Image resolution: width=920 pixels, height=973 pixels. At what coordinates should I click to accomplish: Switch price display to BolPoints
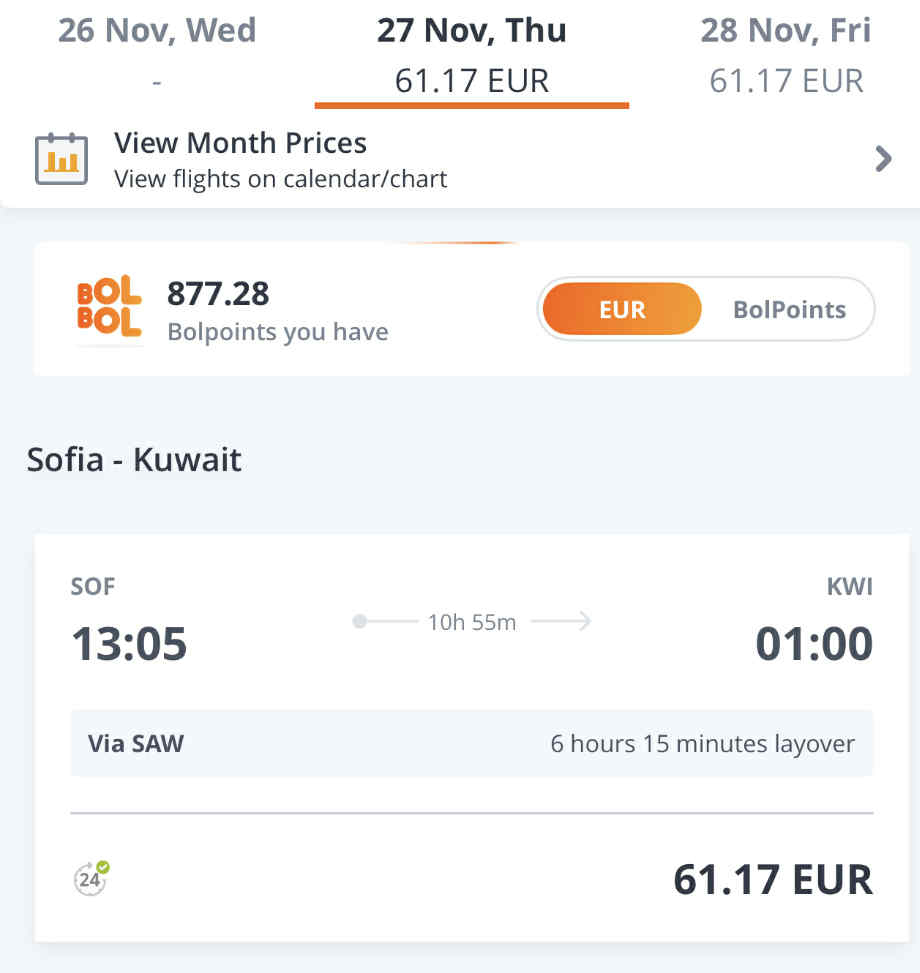tap(789, 309)
